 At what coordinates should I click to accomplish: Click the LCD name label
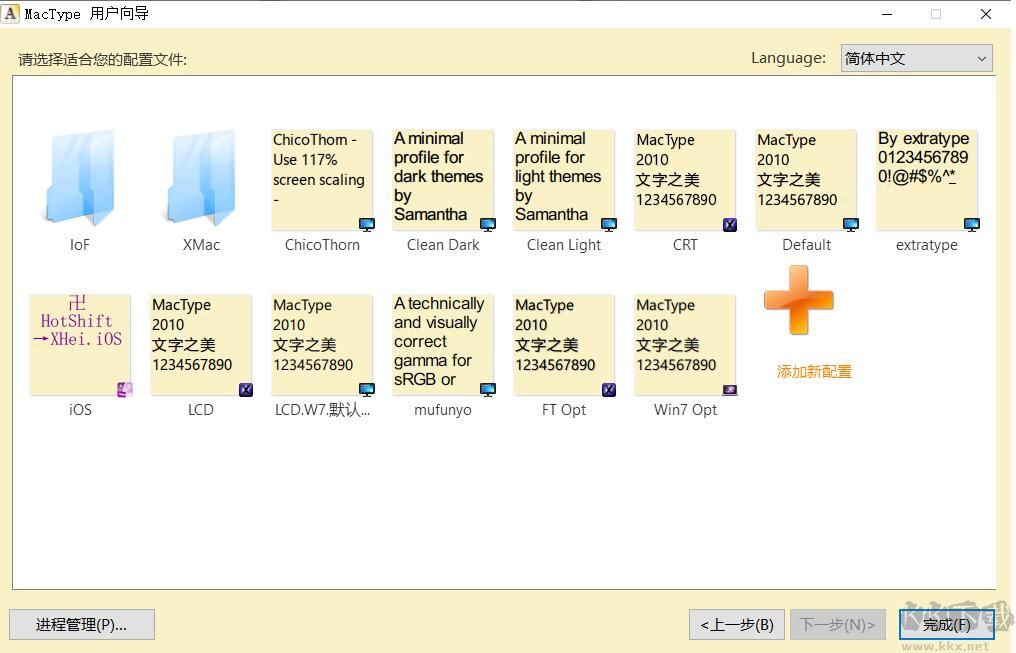point(201,409)
